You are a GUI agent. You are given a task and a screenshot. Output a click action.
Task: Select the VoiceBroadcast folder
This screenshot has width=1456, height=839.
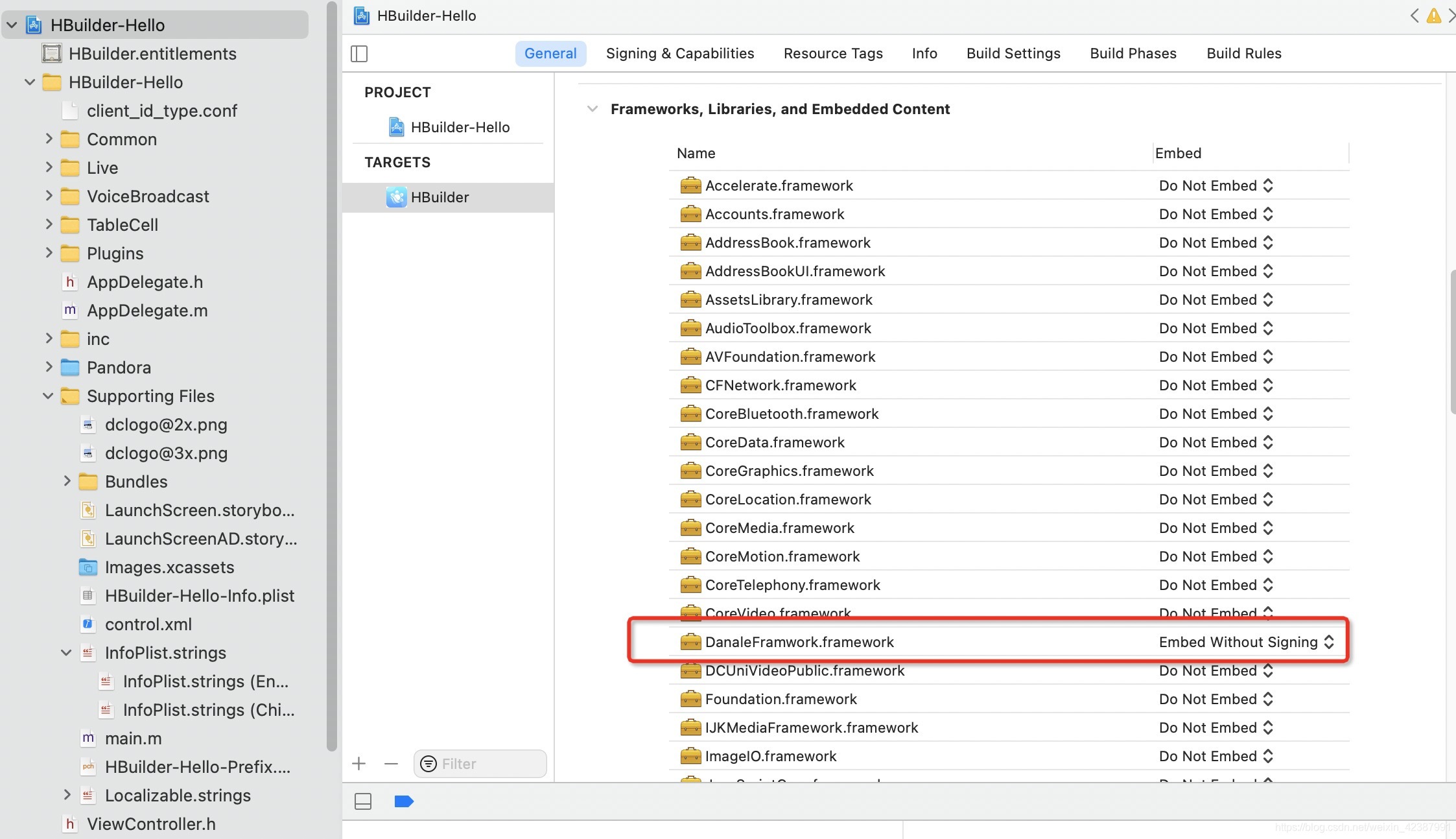[148, 196]
